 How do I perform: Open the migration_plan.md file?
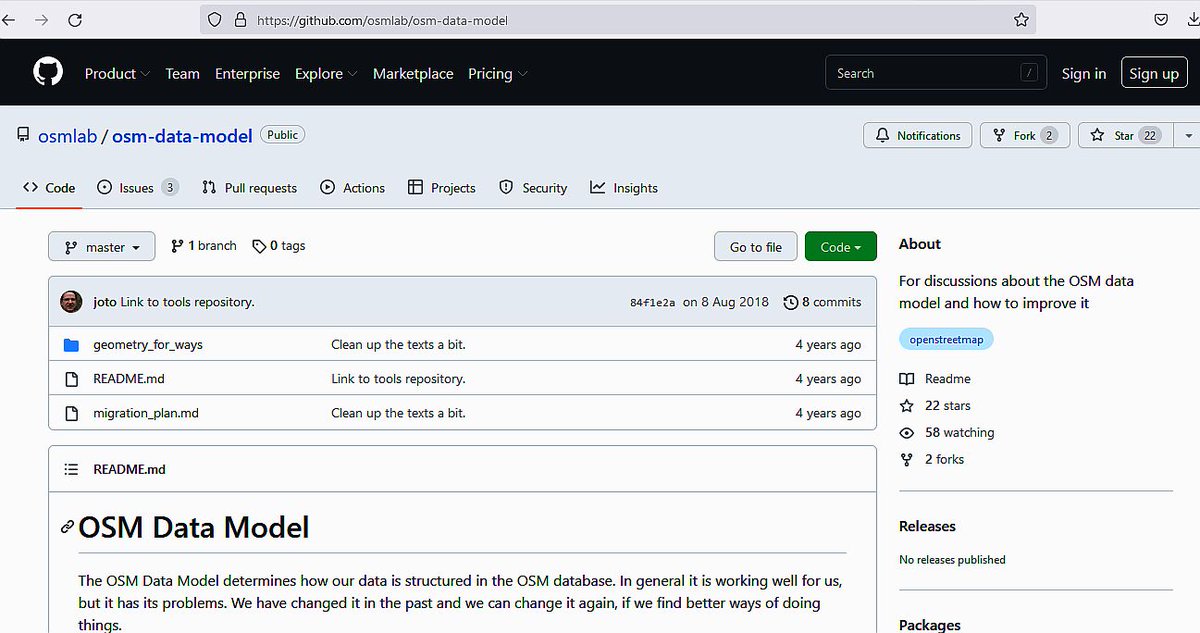(x=146, y=413)
